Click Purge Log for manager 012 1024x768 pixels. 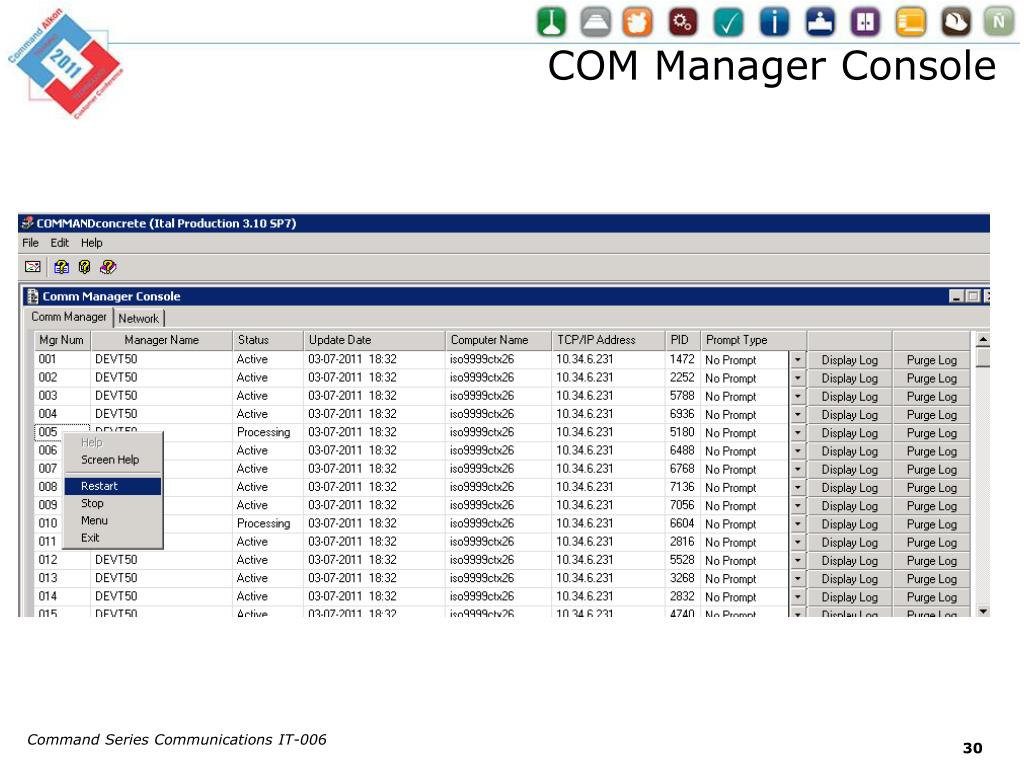tap(931, 561)
